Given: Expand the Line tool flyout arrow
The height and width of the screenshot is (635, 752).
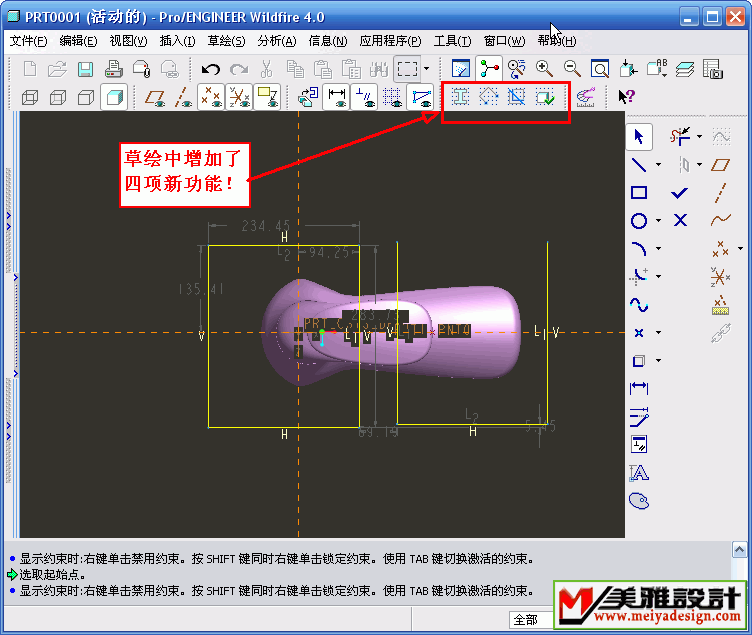Looking at the screenshot, I should click(658, 165).
